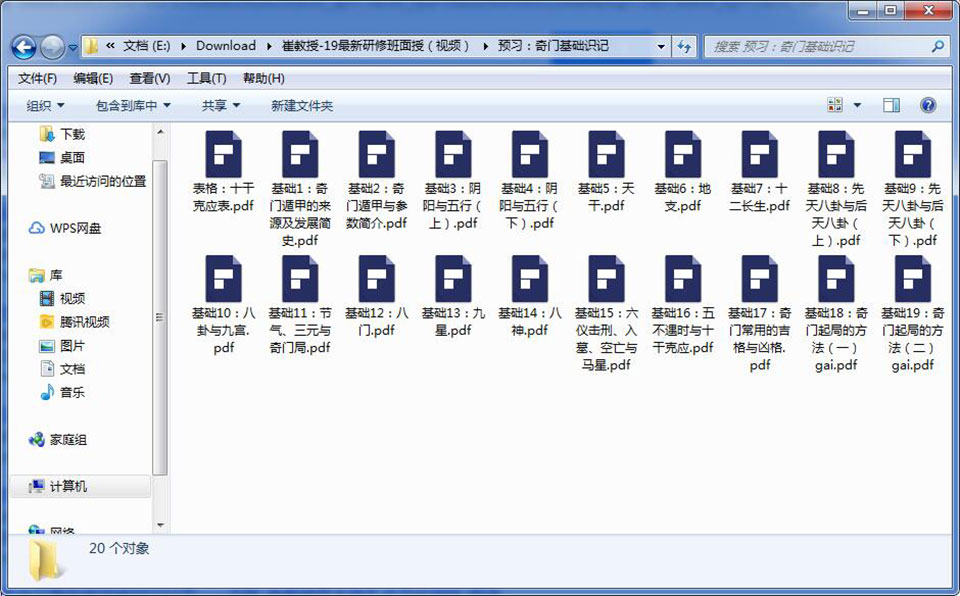Open WPS网盘 in navigation pane
This screenshot has height=596, width=960.
(65, 228)
